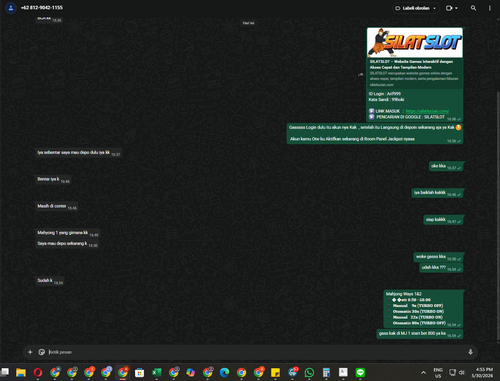
Task: Open the attach menu with plus icon
Action: (x=30, y=352)
